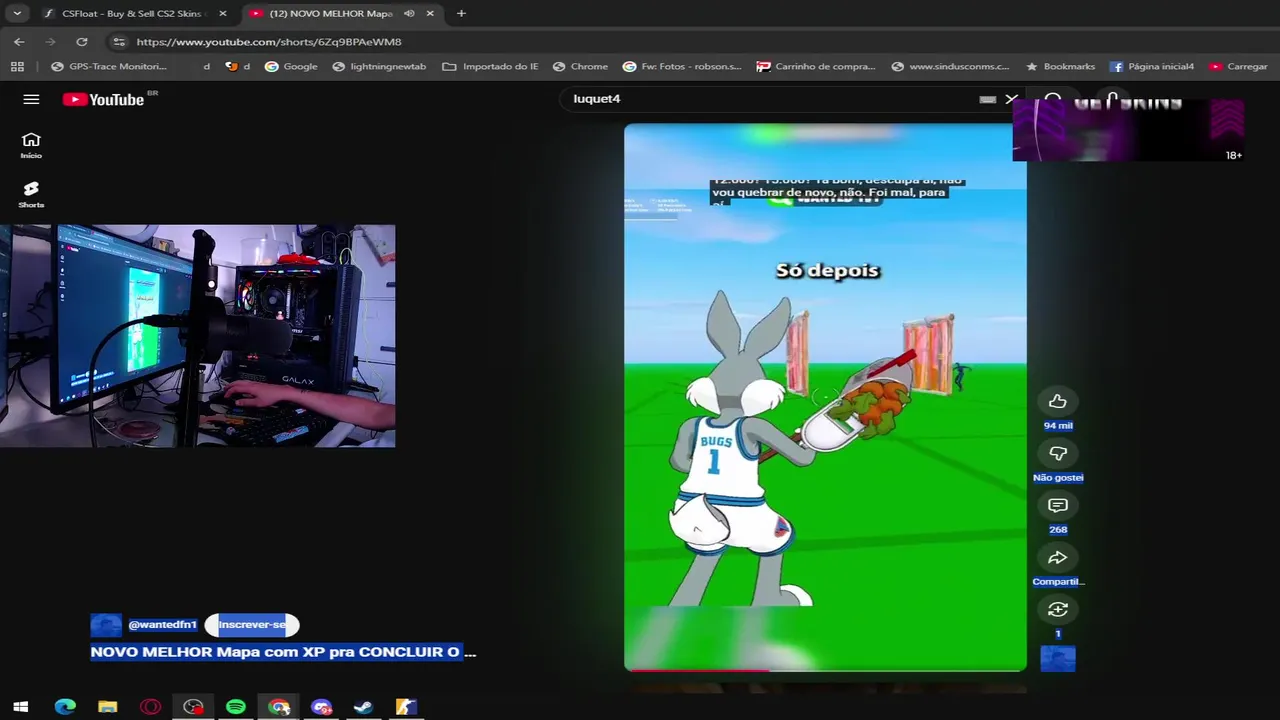The height and width of the screenshot is (720, 1280).
Task: Open the GPS-Trace Monitoring bookmark
Action: click(108, 66)
